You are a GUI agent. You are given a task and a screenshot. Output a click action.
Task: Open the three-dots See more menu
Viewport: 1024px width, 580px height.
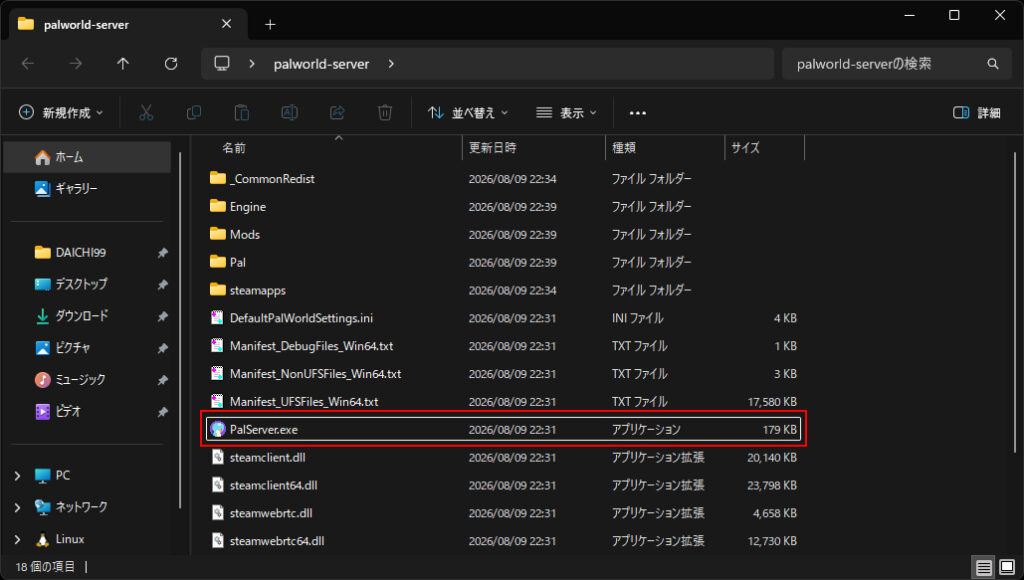[637, 113]
